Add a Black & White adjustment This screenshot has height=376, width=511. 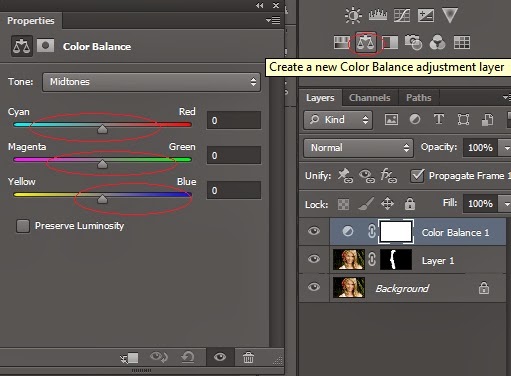coord(390,43)
